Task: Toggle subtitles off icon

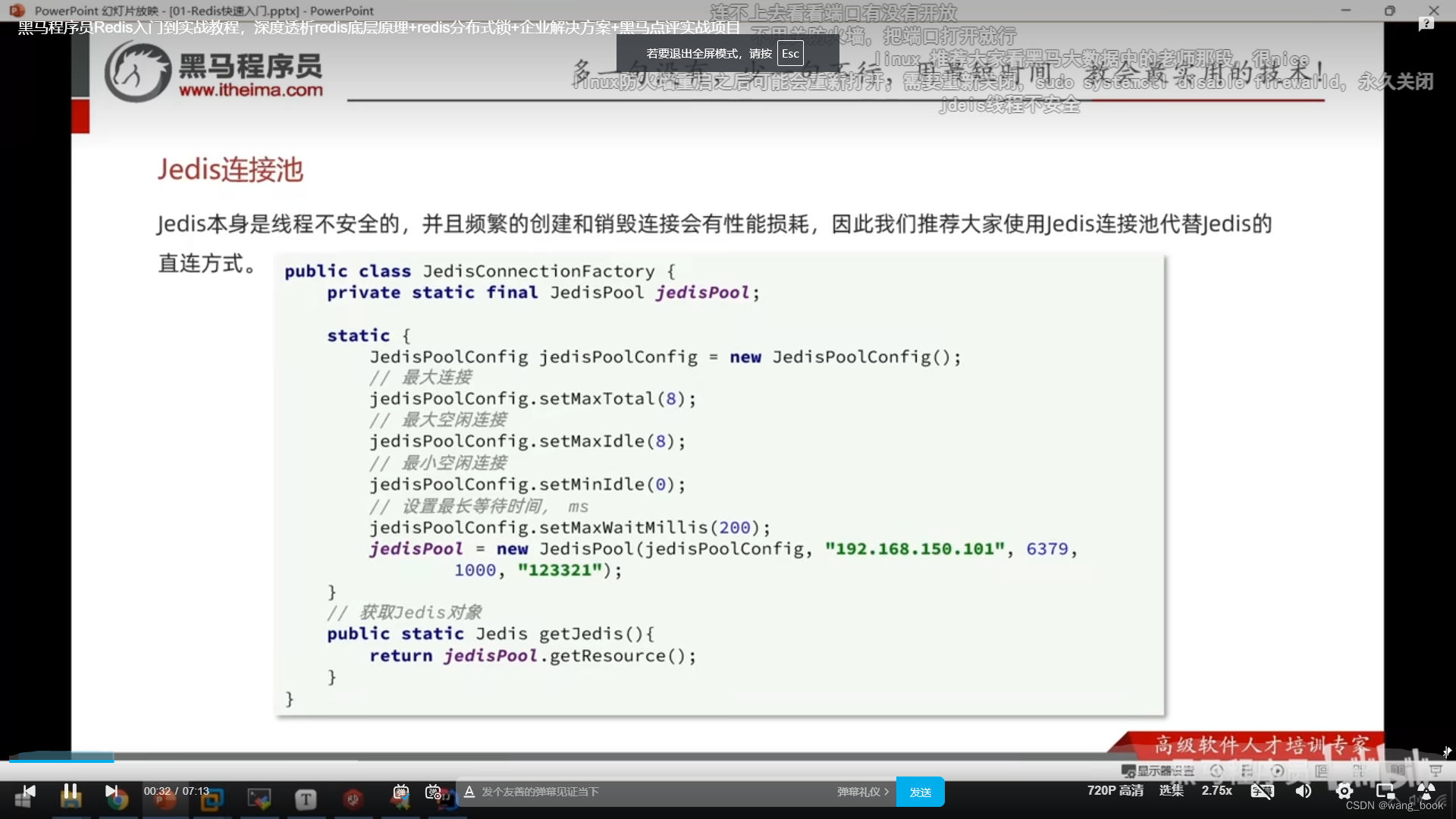Action: pyautogui.click(x=1262, y=791)
